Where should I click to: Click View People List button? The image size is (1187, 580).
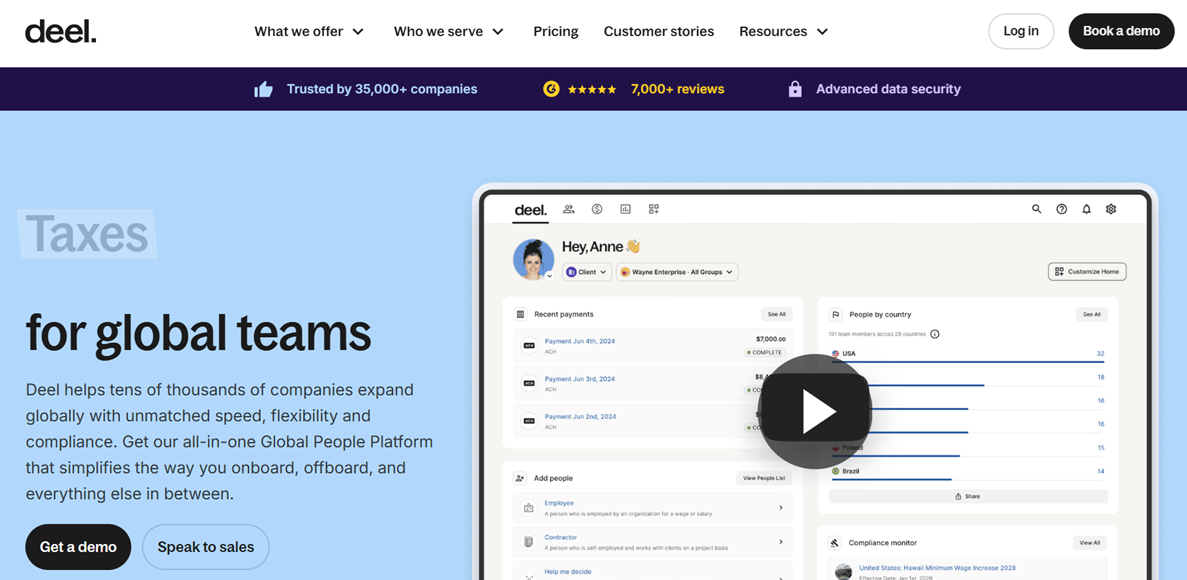[764, 478]
